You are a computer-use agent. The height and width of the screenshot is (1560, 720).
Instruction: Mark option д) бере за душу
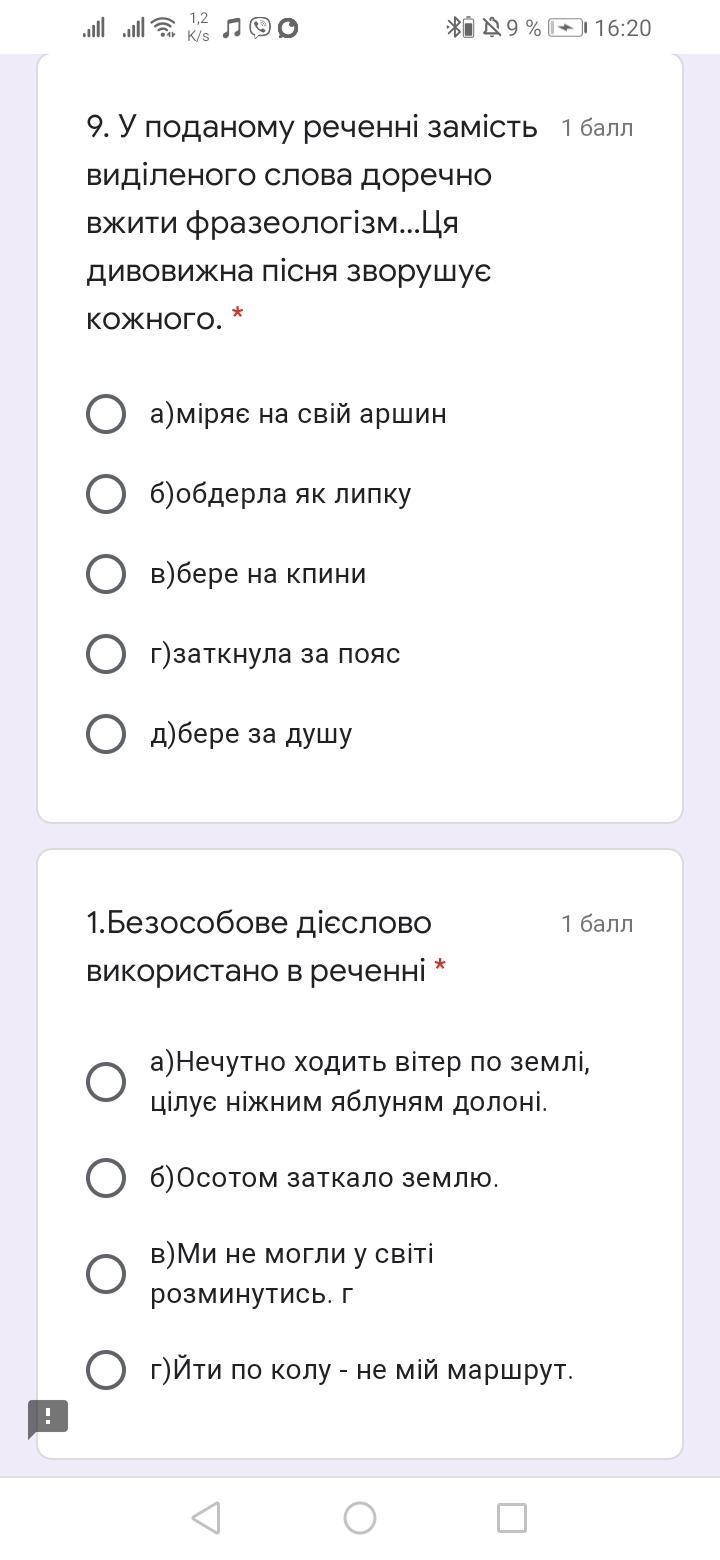pos(106,734)
